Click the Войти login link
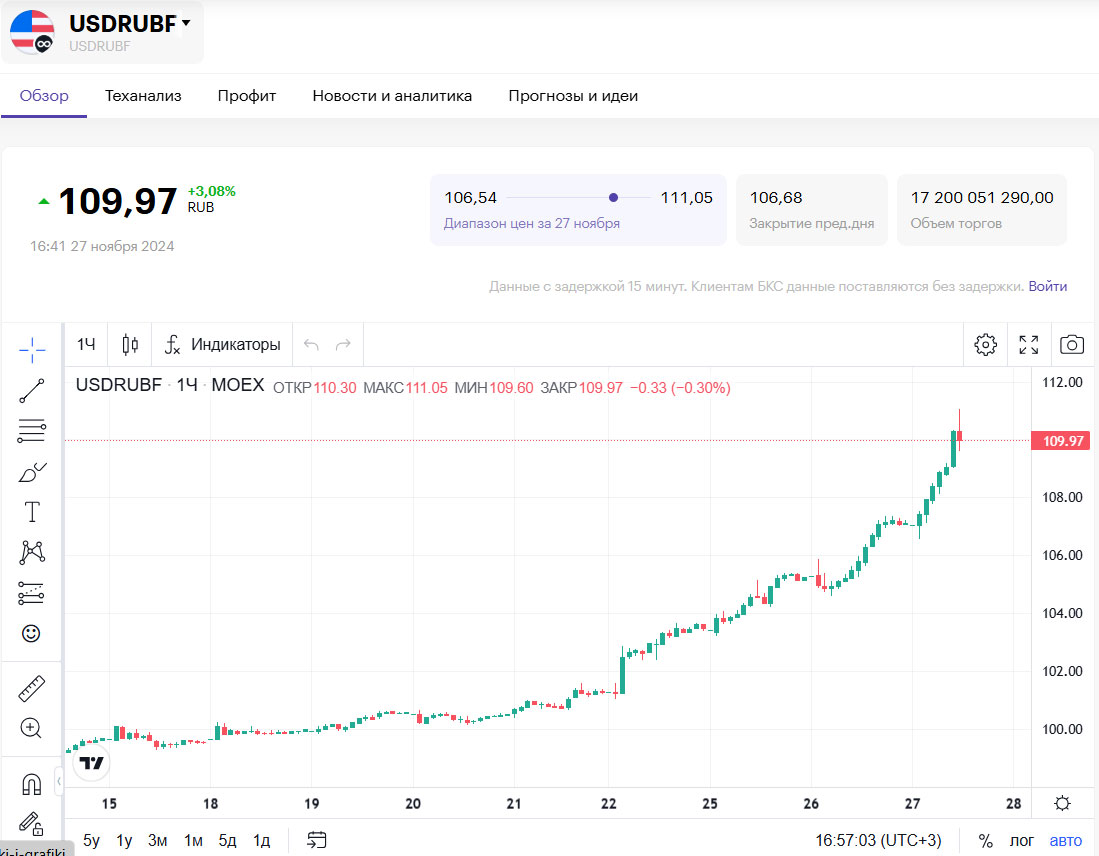 click(x=1047, y=286)
